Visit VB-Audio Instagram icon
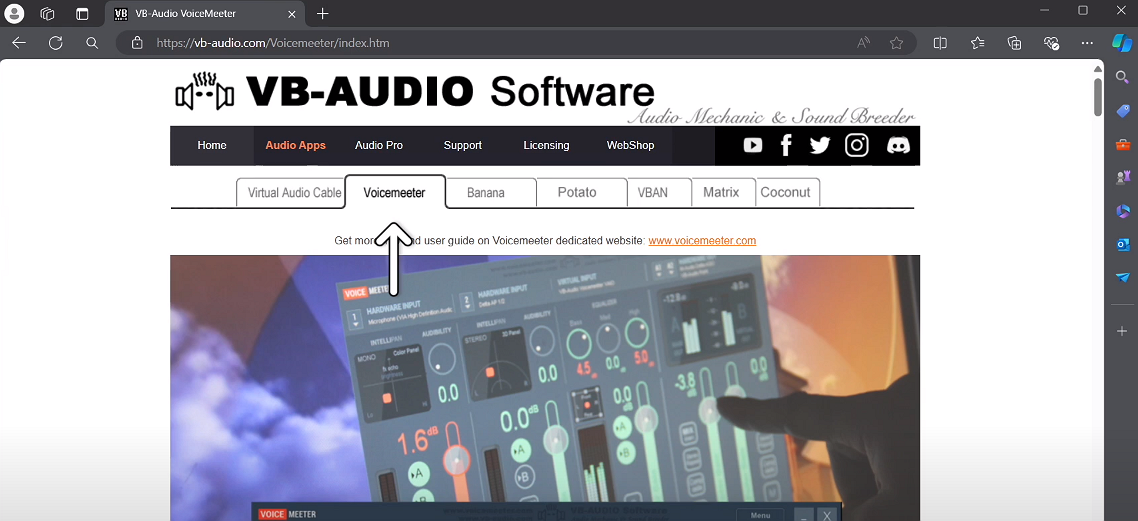 click(x=857, y=145)
